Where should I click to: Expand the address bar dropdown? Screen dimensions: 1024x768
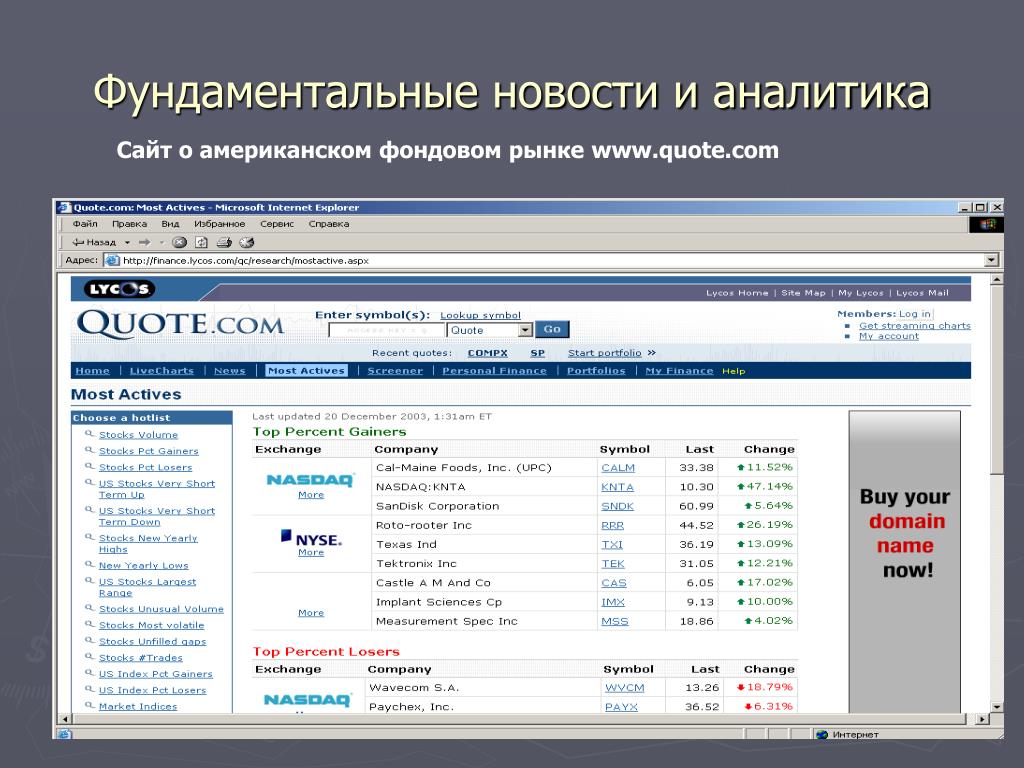pyautogui.click(x=992, y=260)
